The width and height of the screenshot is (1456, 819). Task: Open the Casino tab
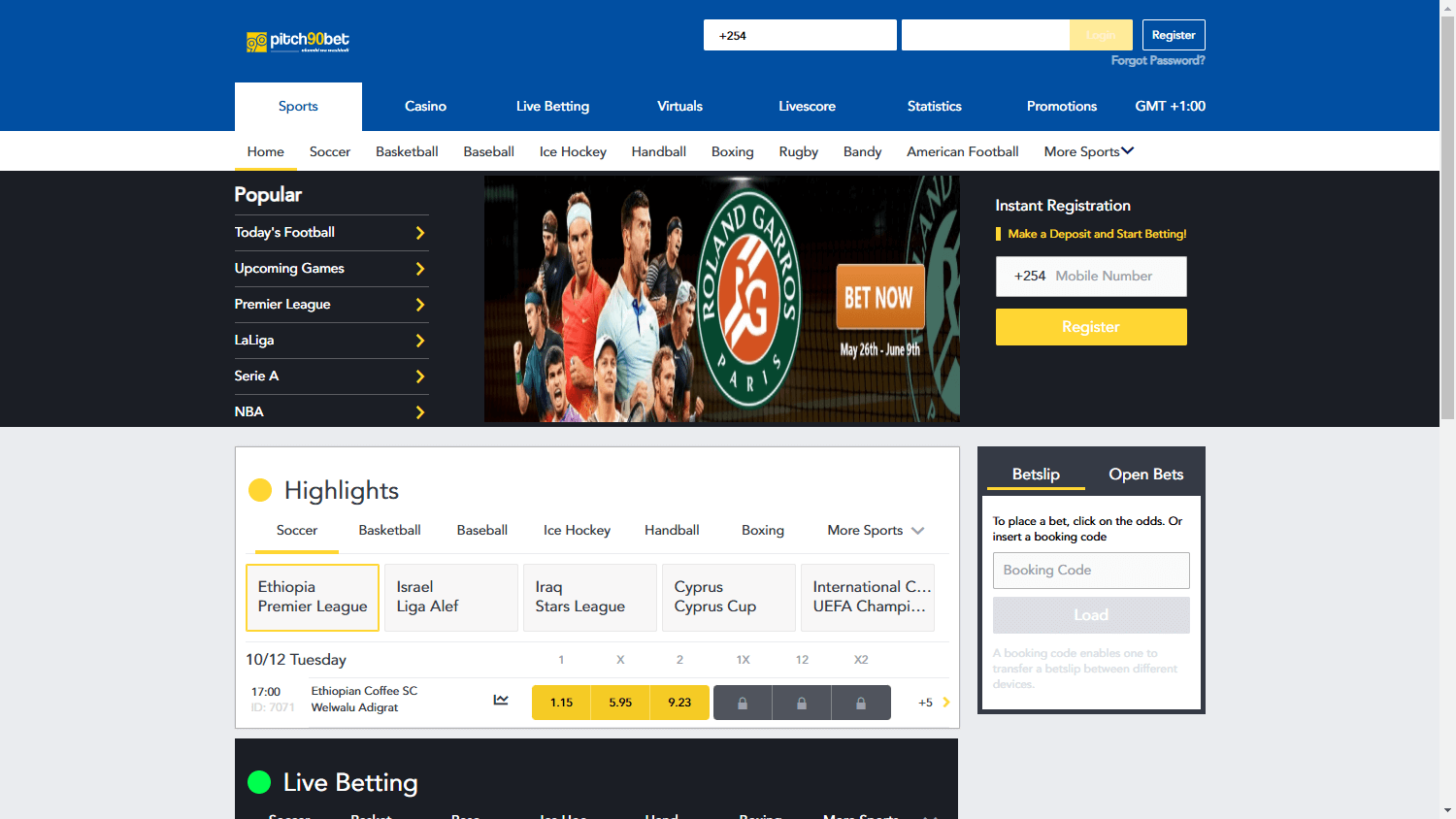pyautogui.click(x=425, y=107)
